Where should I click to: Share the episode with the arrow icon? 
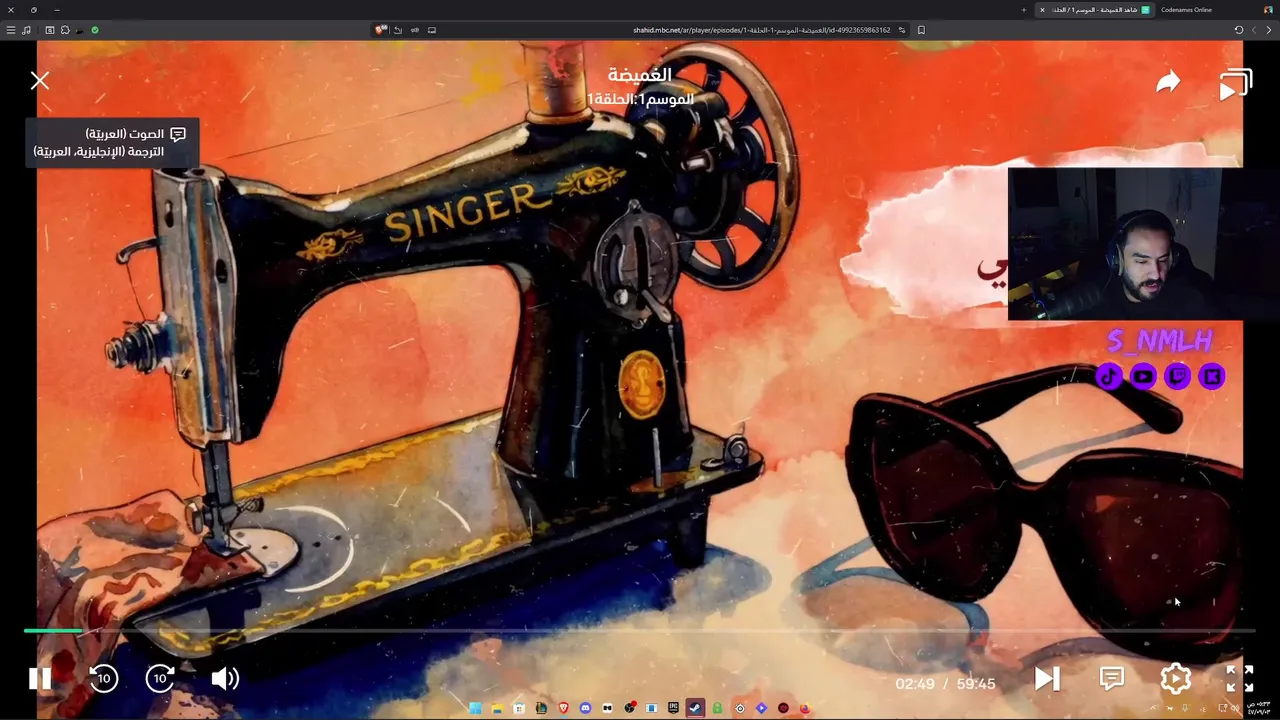pyautogui.click(x=1168, y=83)
